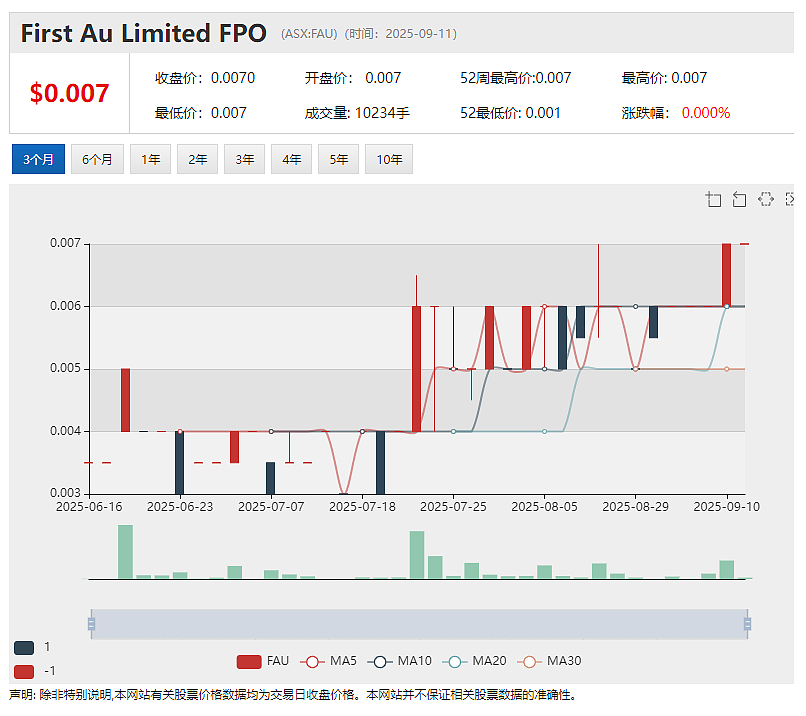The width and height of the screenshot is (806, 716).
Task: Click the 成交量: 10234手 value
Action: coord(357,113)
